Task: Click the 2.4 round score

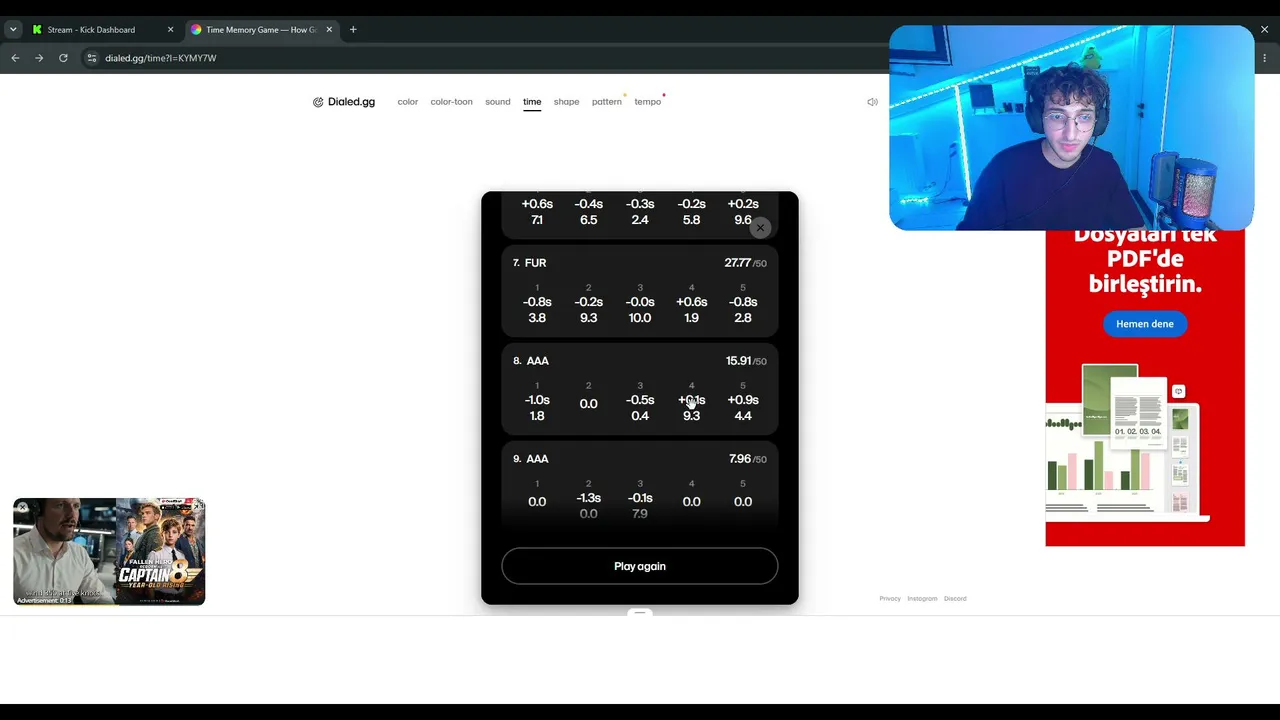Action: (640, 220)
